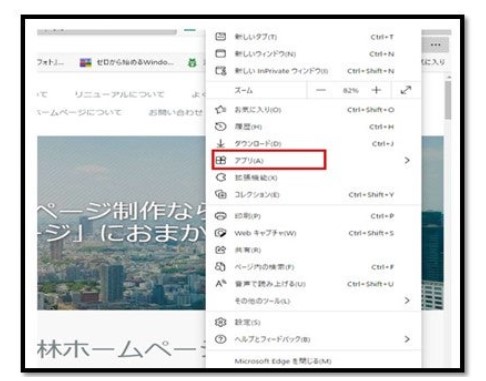
Task: Click the Extensions puzzle icon
Action: pyautogui.click(x=220, y=177)
